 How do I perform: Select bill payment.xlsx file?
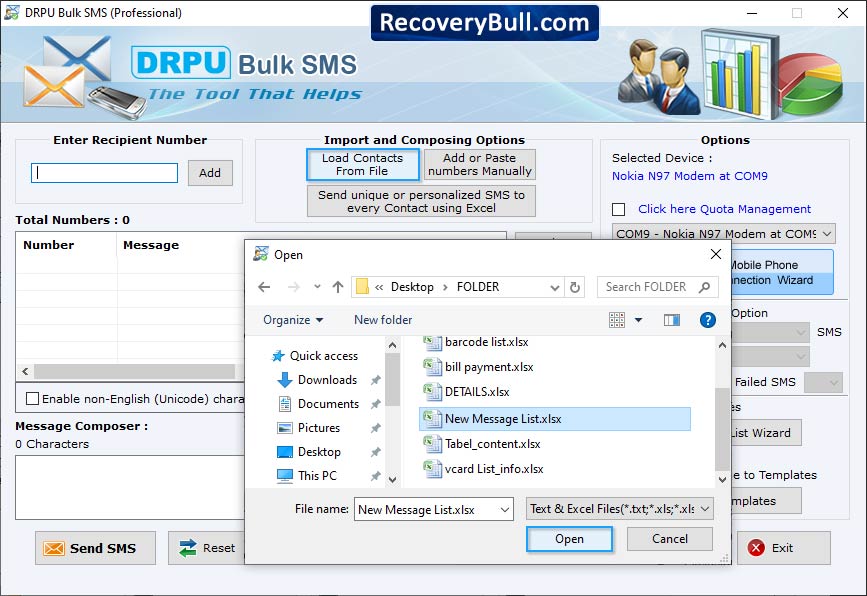tap(478, 367)
